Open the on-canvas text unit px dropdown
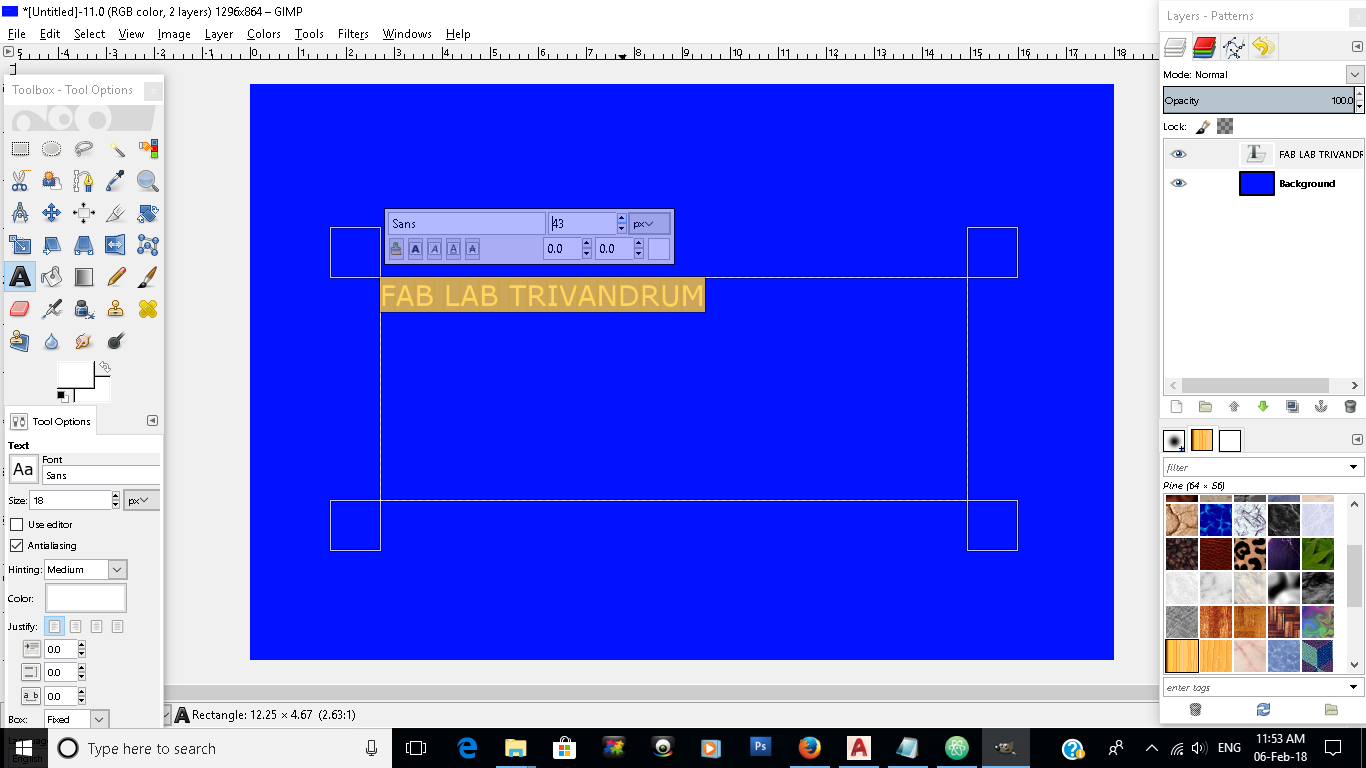 pyautogui.click(x=650, y=223)
